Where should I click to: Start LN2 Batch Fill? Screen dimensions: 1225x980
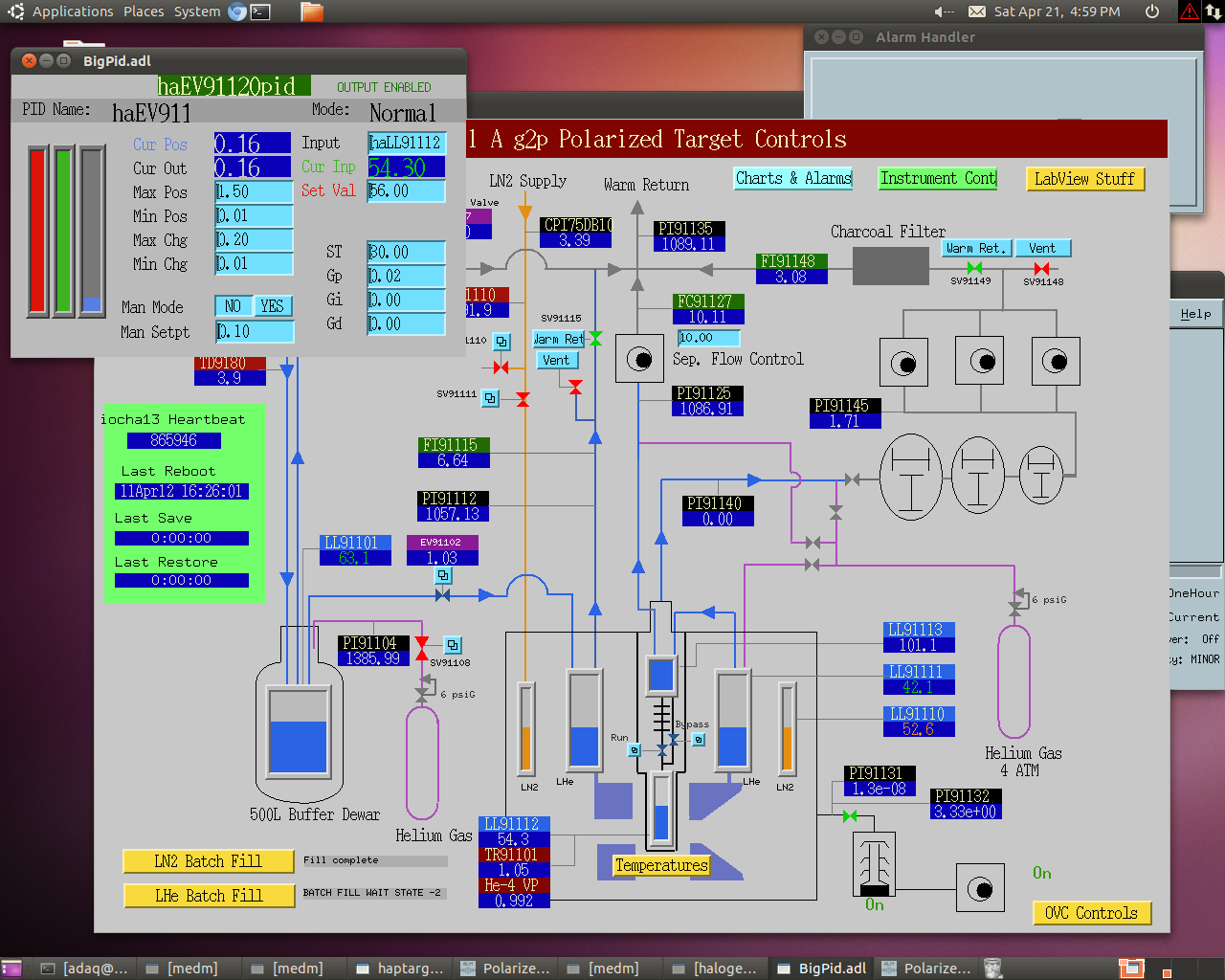pyautogui.click(x=208, y=861)
